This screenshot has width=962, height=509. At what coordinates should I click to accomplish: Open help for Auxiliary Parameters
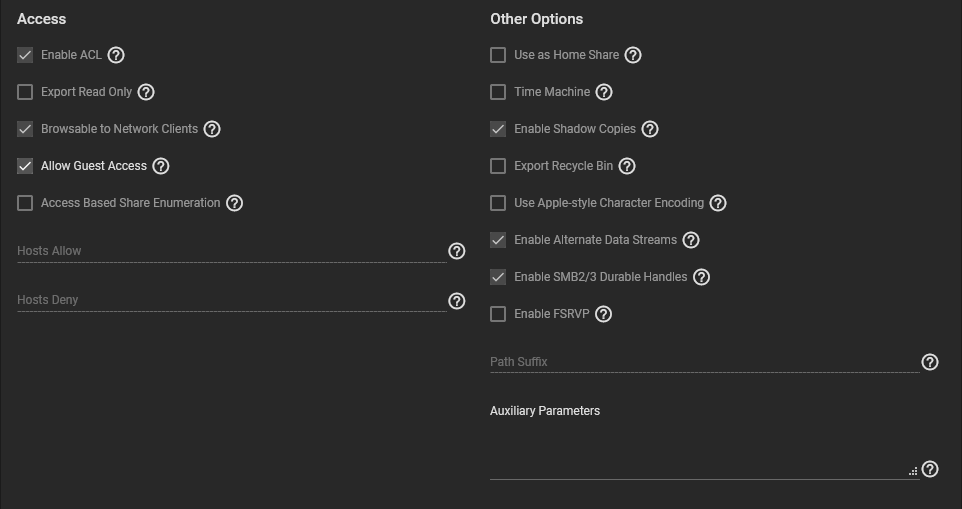(930, 469)
